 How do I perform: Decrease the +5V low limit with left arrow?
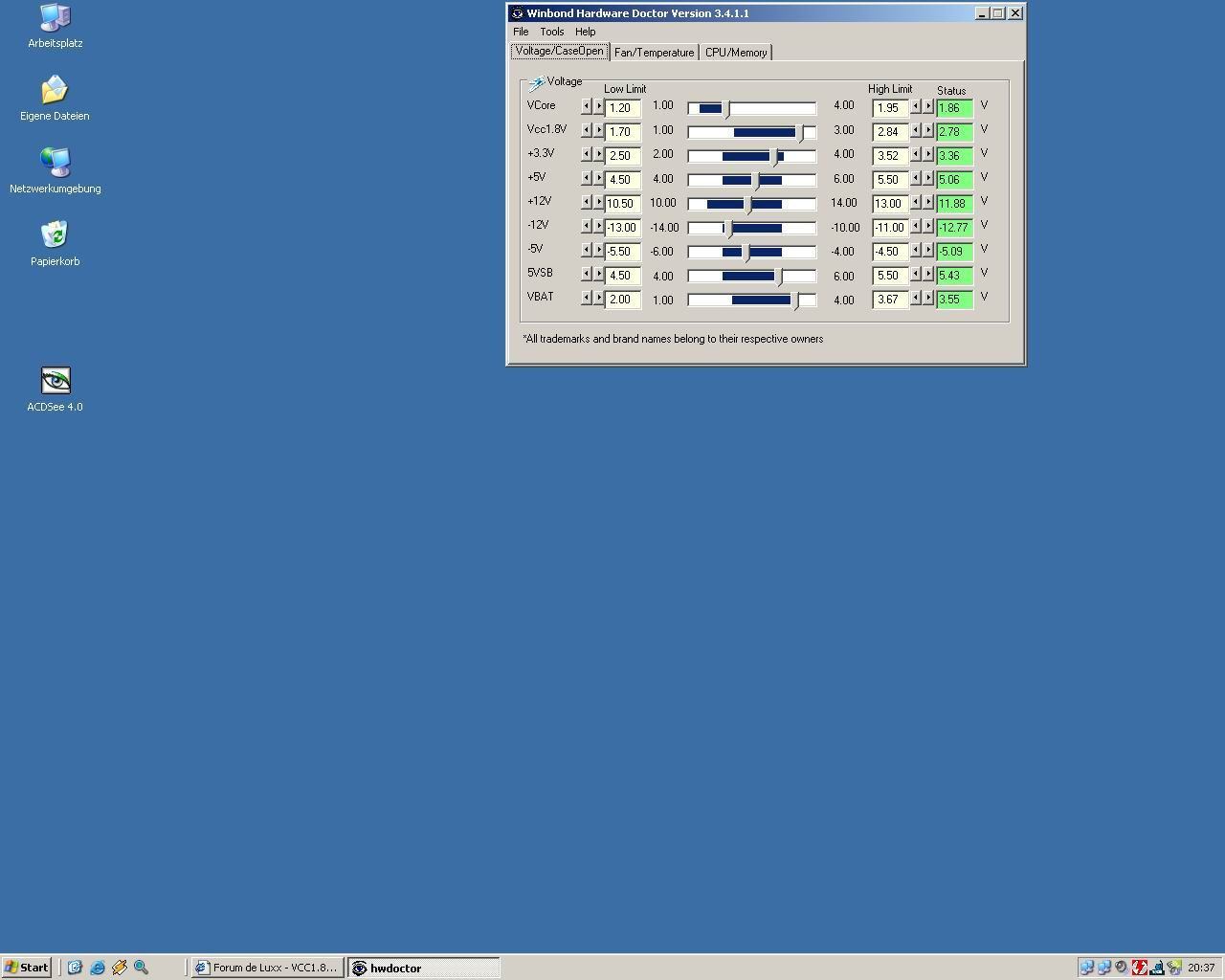pyautogui.click(x=586, y=178)
